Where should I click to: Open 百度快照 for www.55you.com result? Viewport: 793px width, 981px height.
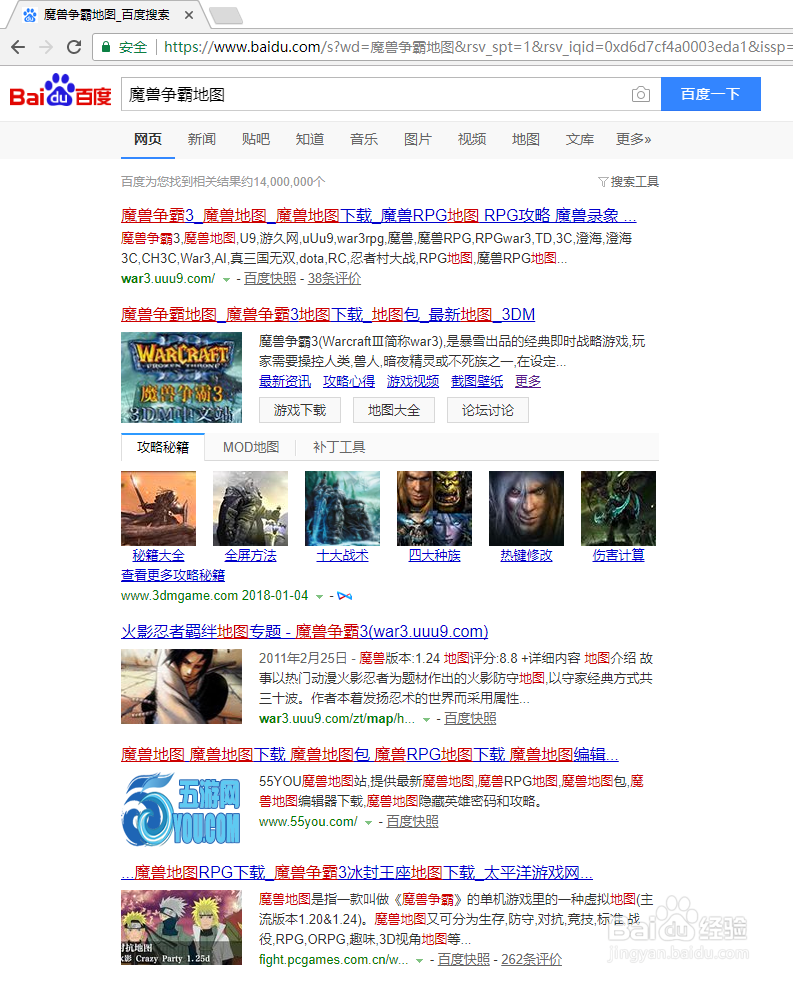[412, 821]
